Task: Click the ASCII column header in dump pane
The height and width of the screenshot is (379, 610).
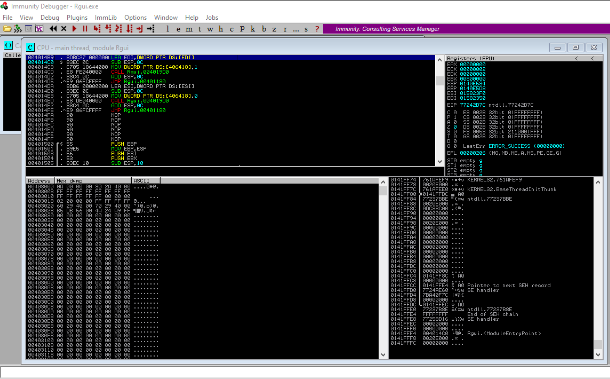Action: 146,181
